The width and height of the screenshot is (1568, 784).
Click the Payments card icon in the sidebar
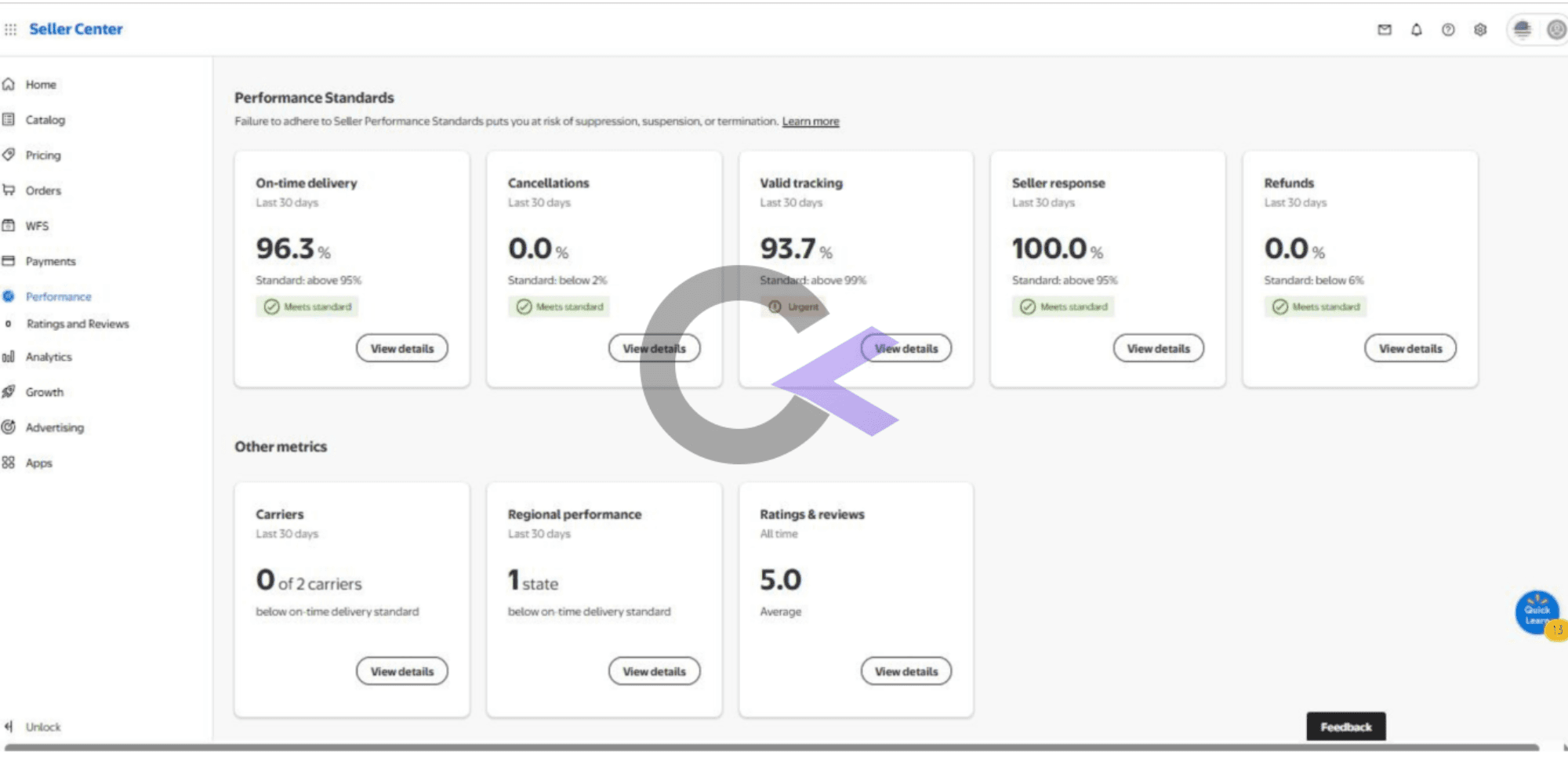[9, 260]
